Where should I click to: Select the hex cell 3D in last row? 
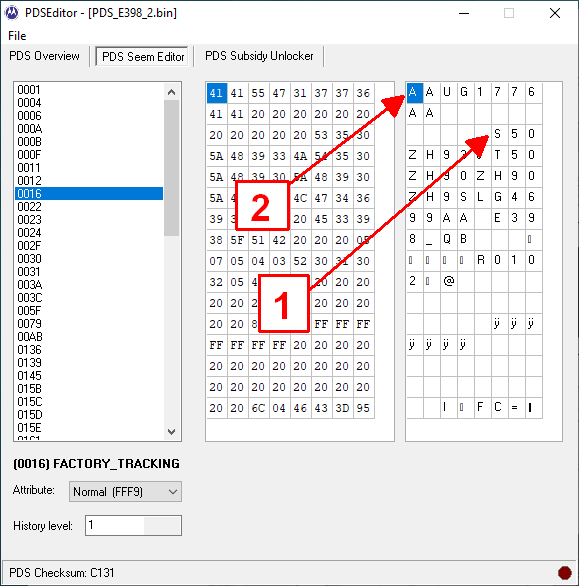[342, 408]
